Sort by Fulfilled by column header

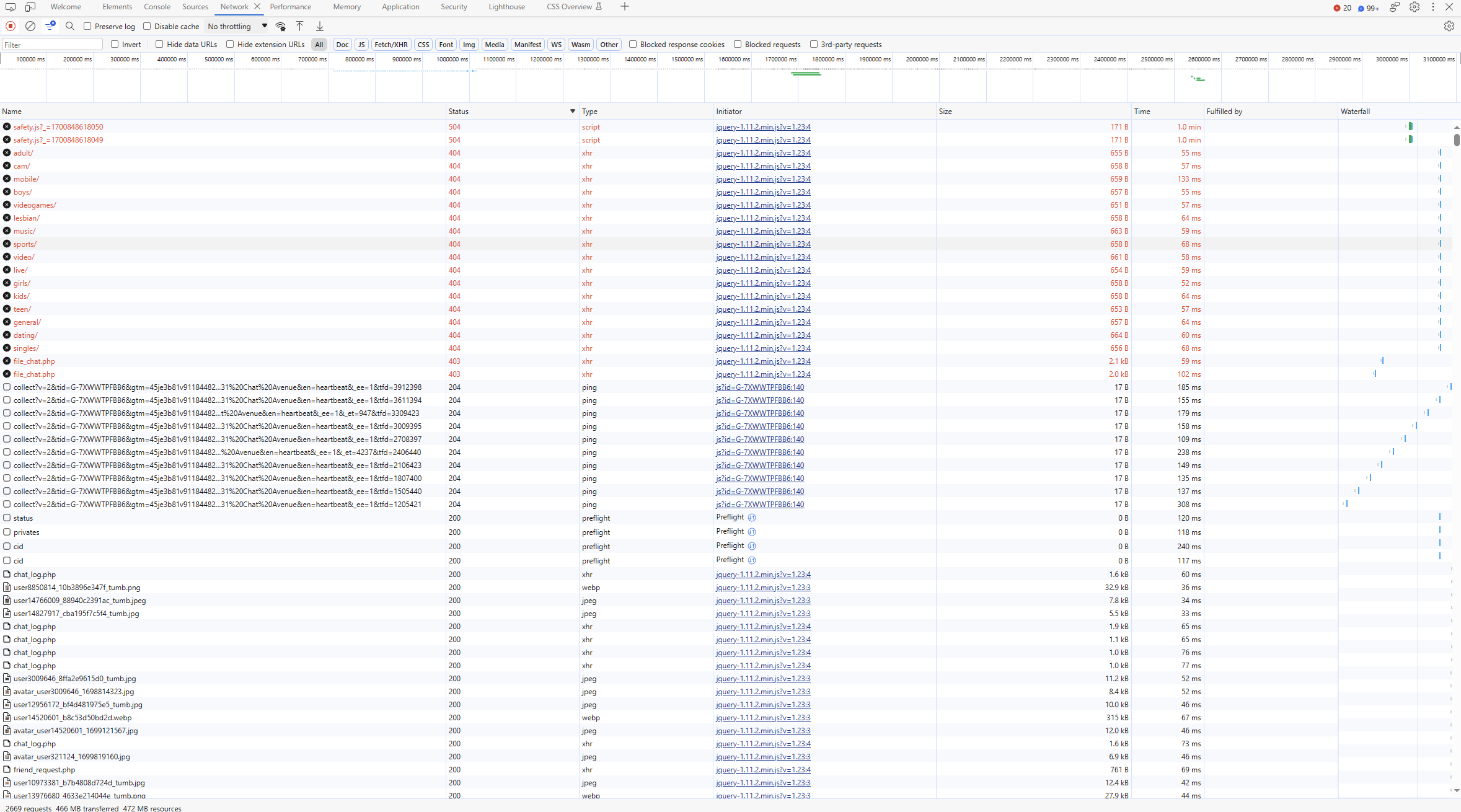(1271, 112)
